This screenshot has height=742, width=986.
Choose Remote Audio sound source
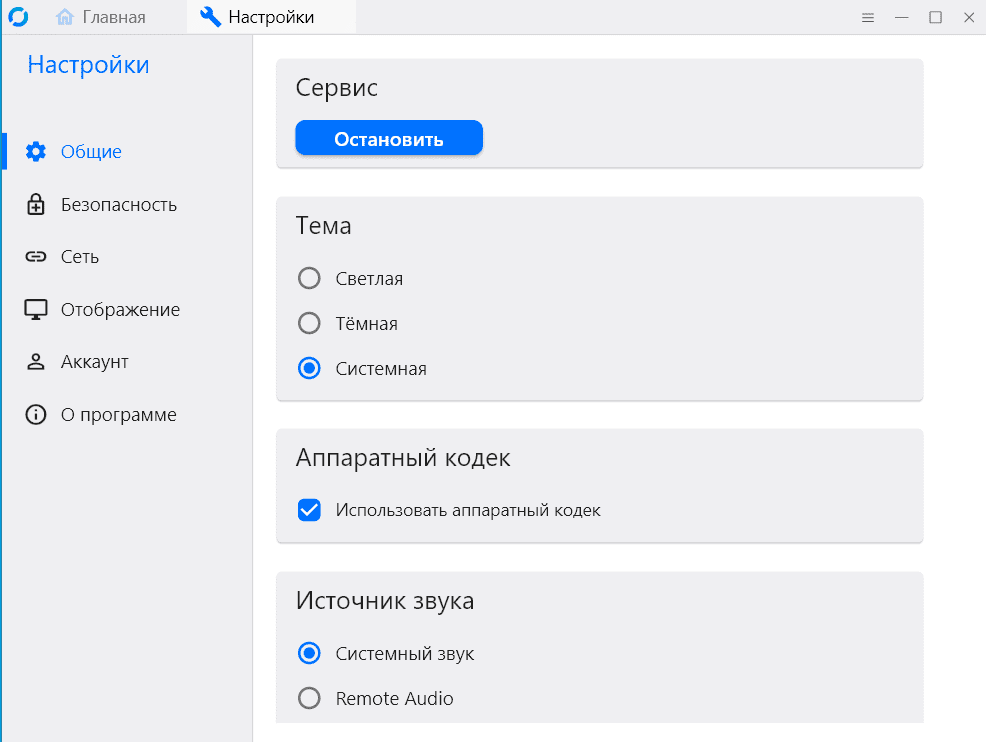click(310, 698)
